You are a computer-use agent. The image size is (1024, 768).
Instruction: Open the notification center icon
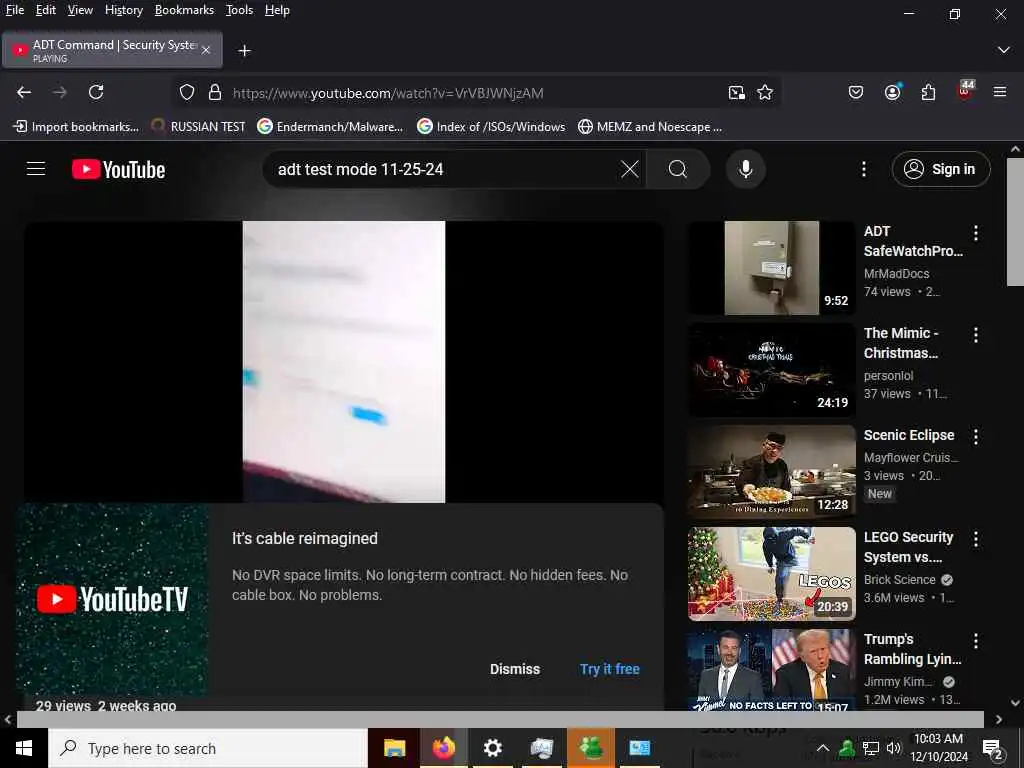point(993,748)
